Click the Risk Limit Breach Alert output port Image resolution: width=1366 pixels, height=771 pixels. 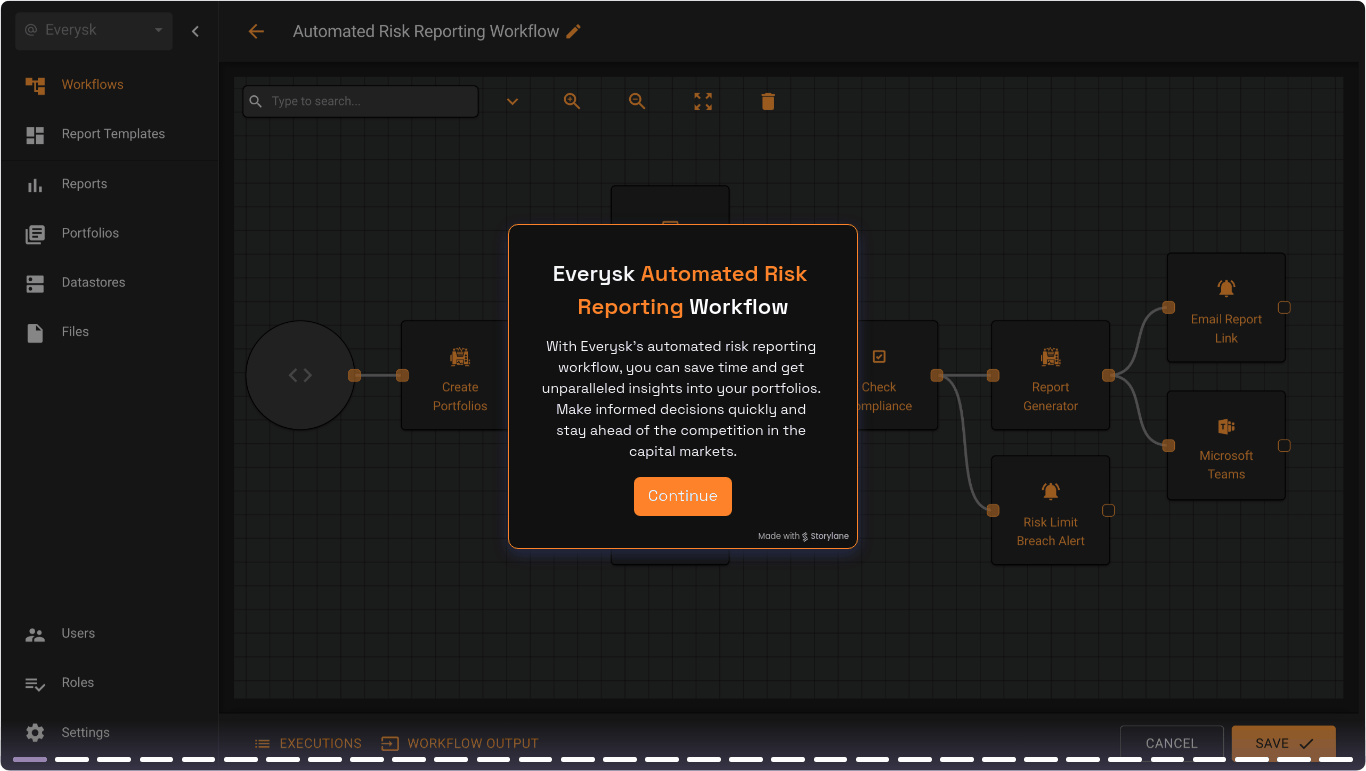(1108, 511)
